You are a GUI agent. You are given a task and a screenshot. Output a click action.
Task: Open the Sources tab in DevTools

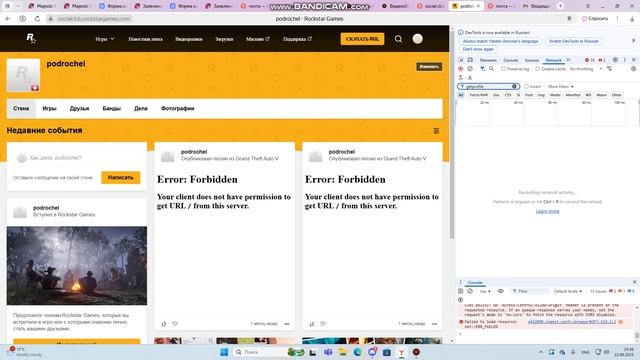tap(531, 60)
